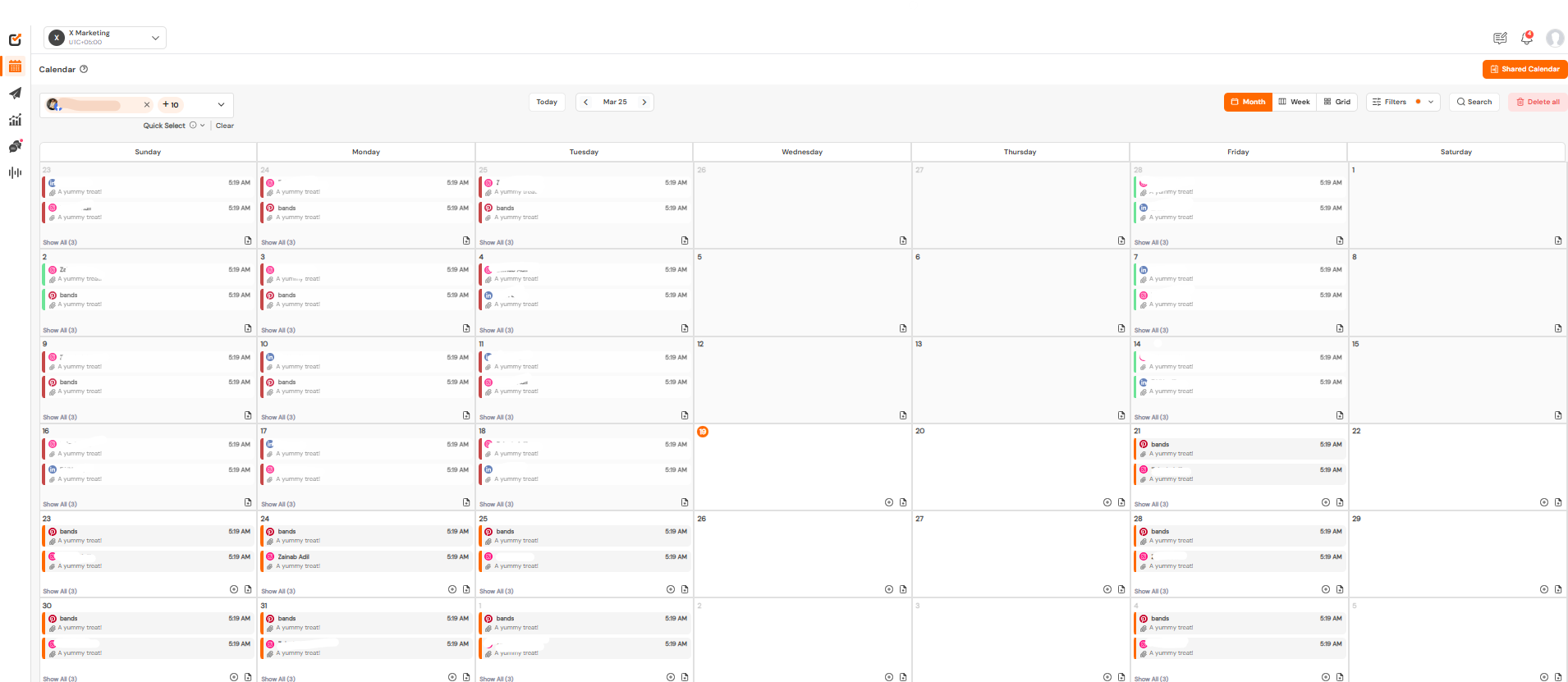Open the compose/tasks icon in left sidebar
This screenshot has width=1568, height=682.
pyautogui.click(x=15, y=39)
